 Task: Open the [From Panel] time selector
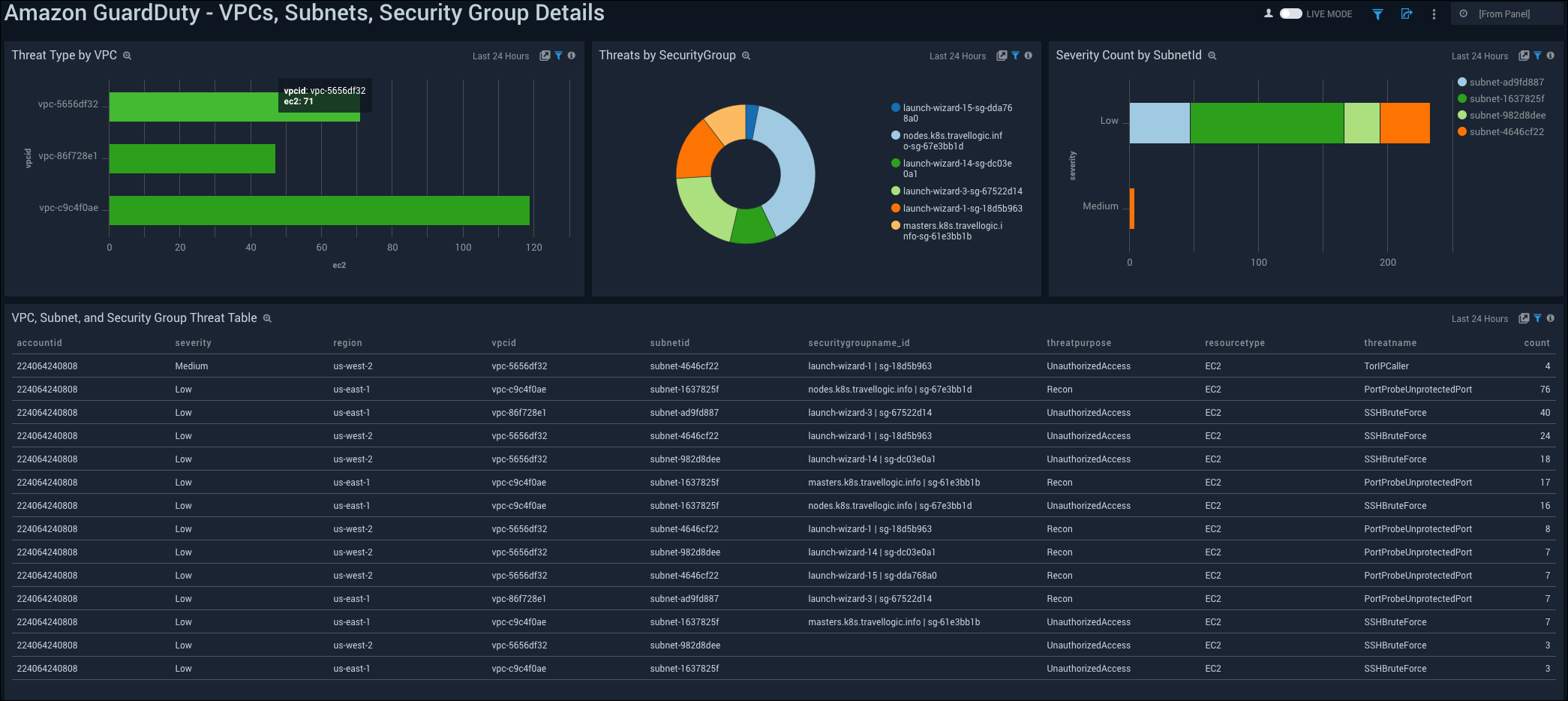[x=1506, y=14]
